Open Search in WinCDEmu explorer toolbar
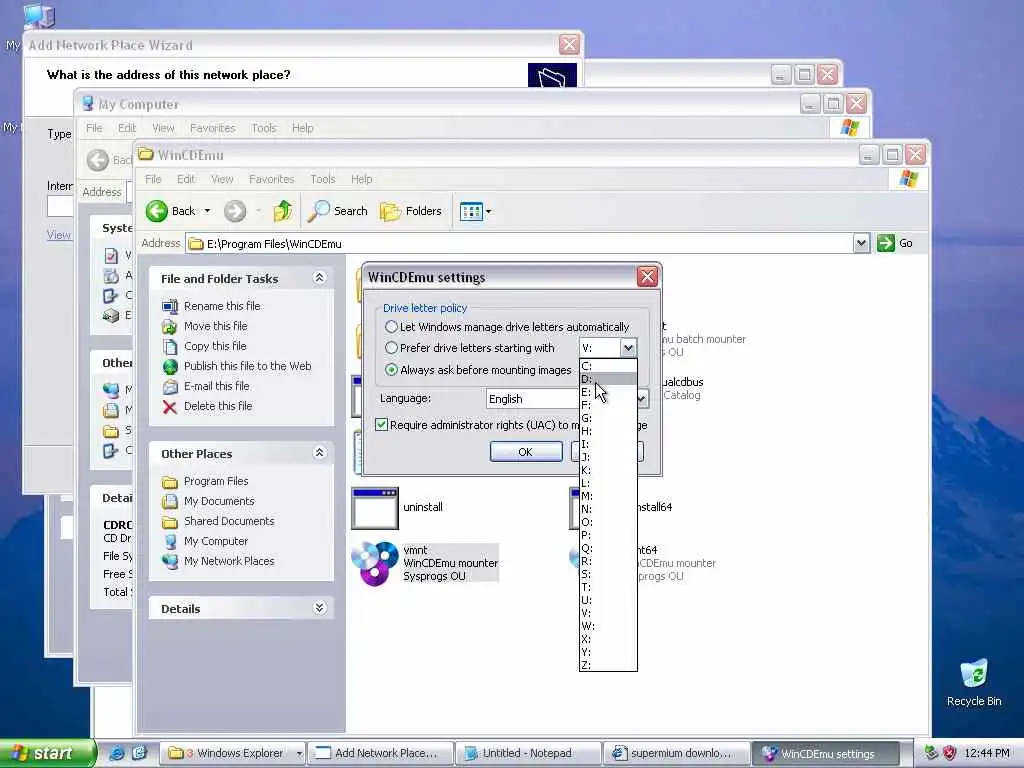This screenshot has width=1024, height=768. point(338,211)
